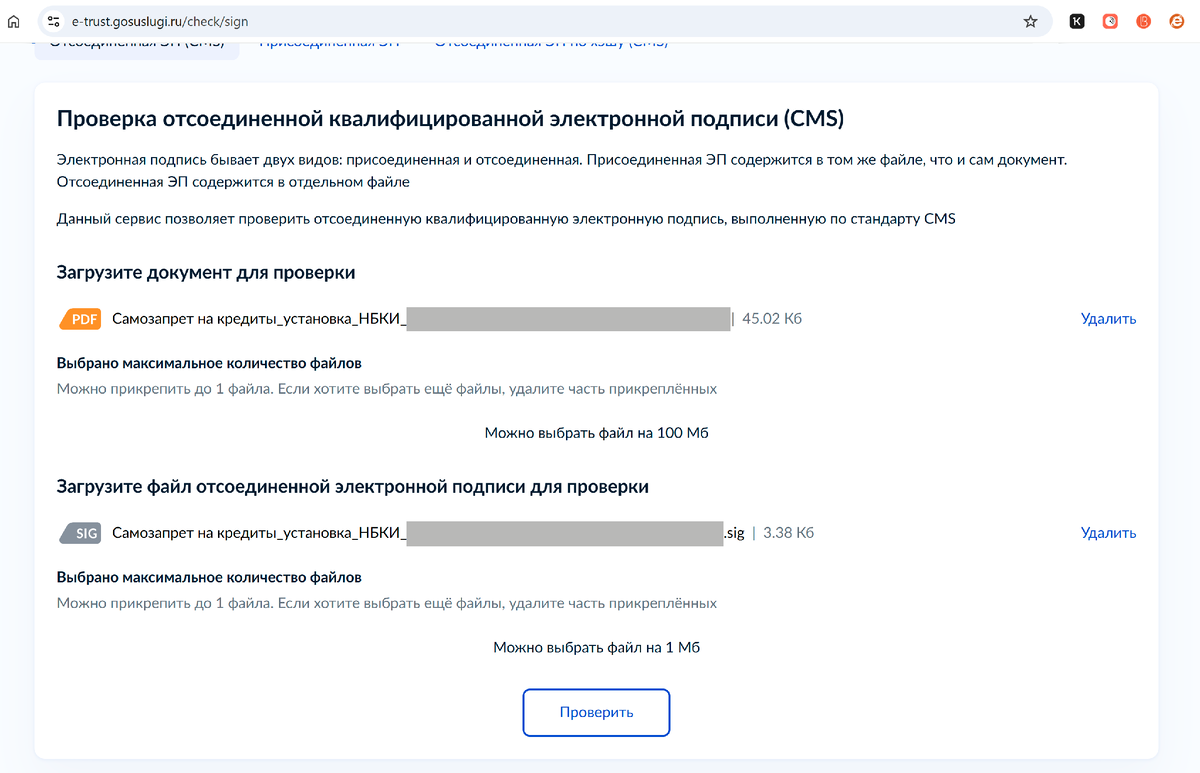Click the orange PDF file icon

pyautogui.click(x=81, y=319)
